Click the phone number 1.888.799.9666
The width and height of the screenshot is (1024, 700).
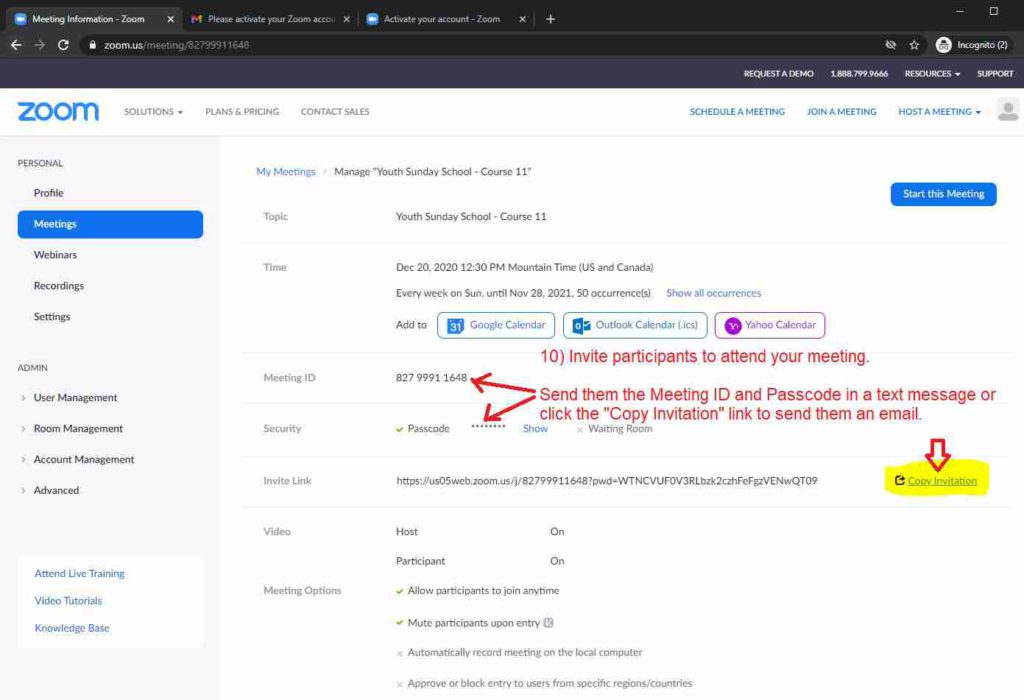tap(859, 74)
